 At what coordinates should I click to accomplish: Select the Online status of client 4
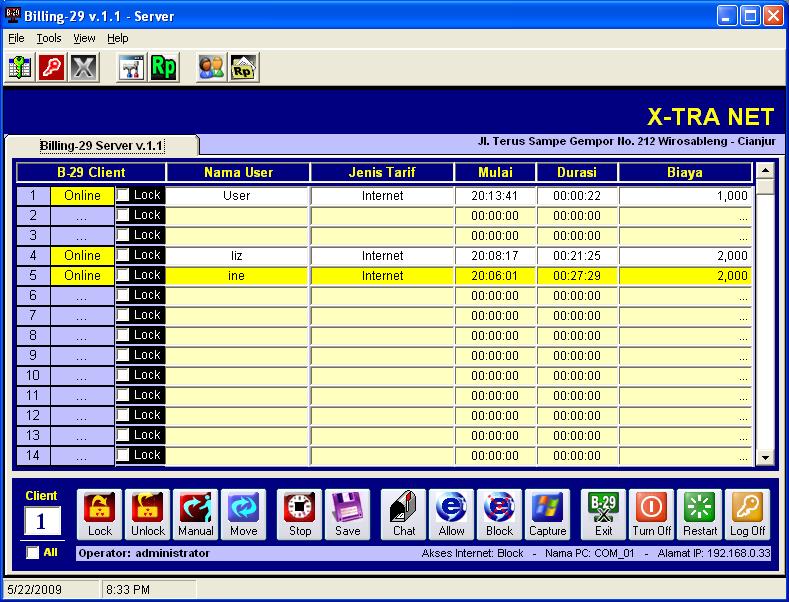pyautogui.click(x=83, y=255)
